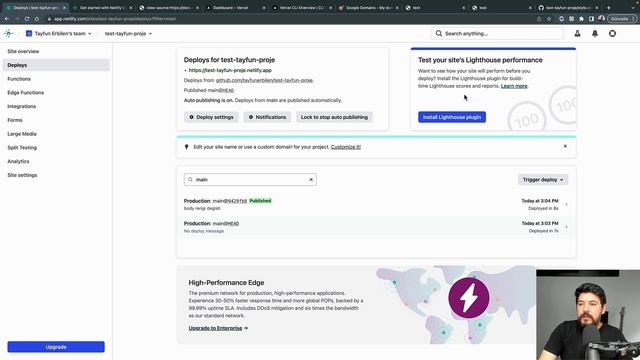Open Large Media in the sidebar

tap(22, 134)
